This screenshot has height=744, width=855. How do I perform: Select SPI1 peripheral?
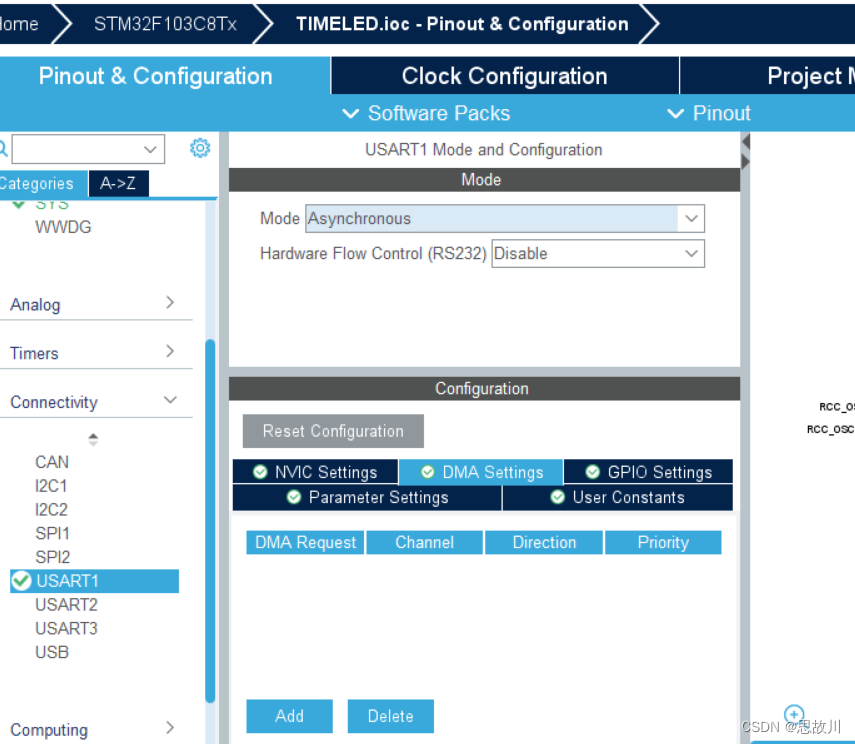pyautogui.click(x=52, y=533)
